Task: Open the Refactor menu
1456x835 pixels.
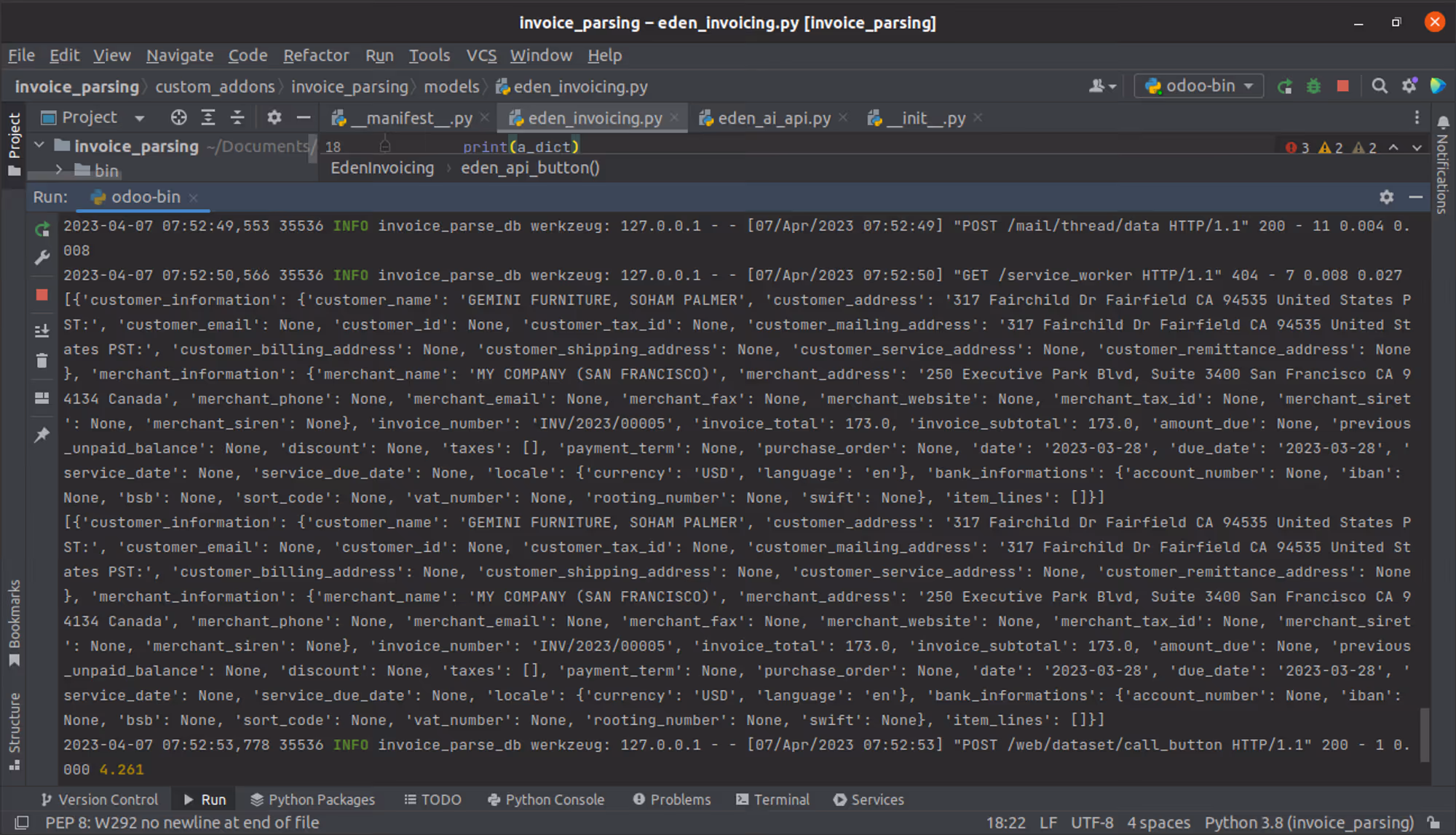Action: [x=315, y=55]
